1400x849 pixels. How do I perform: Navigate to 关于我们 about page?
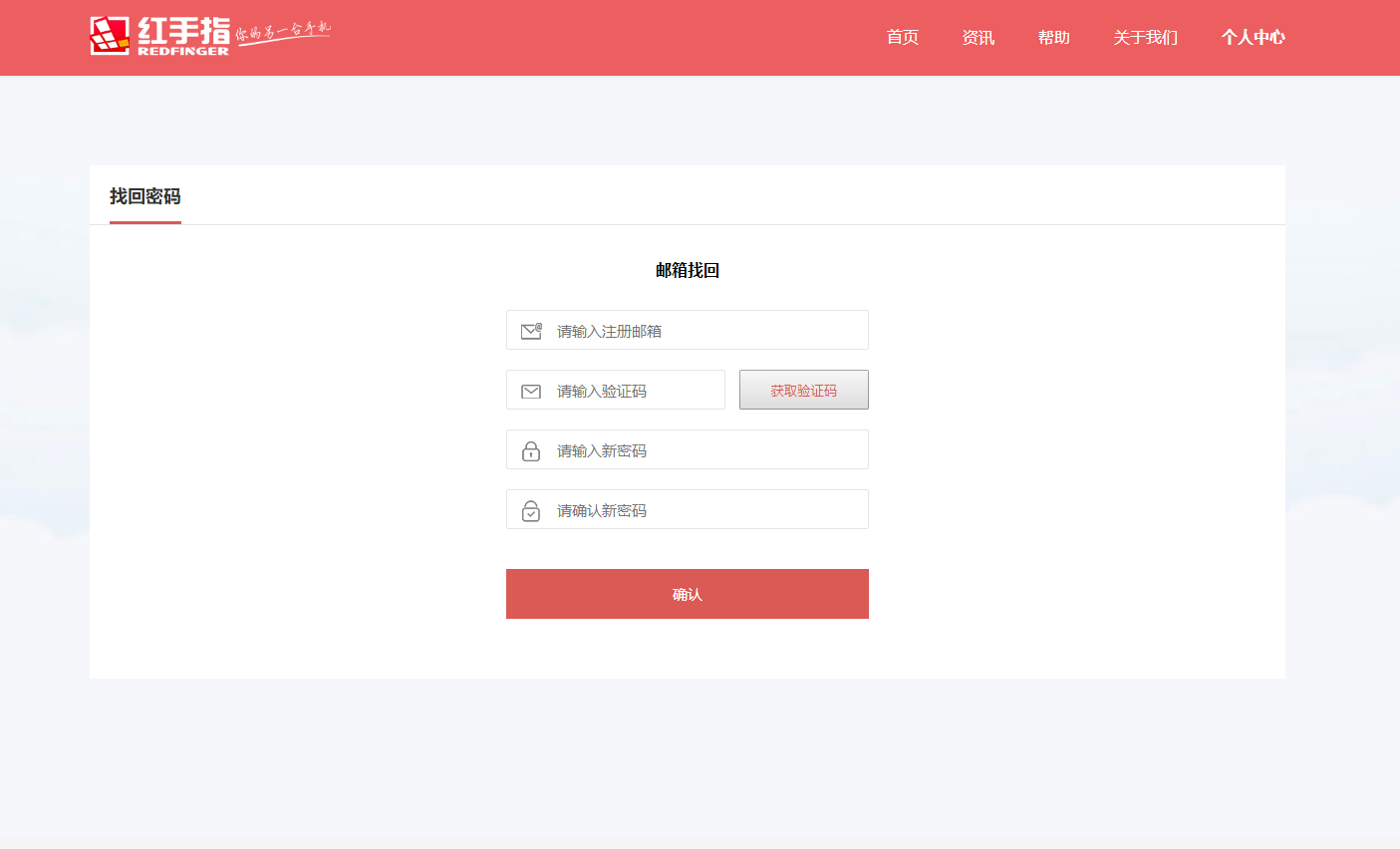click(1145, 38)
